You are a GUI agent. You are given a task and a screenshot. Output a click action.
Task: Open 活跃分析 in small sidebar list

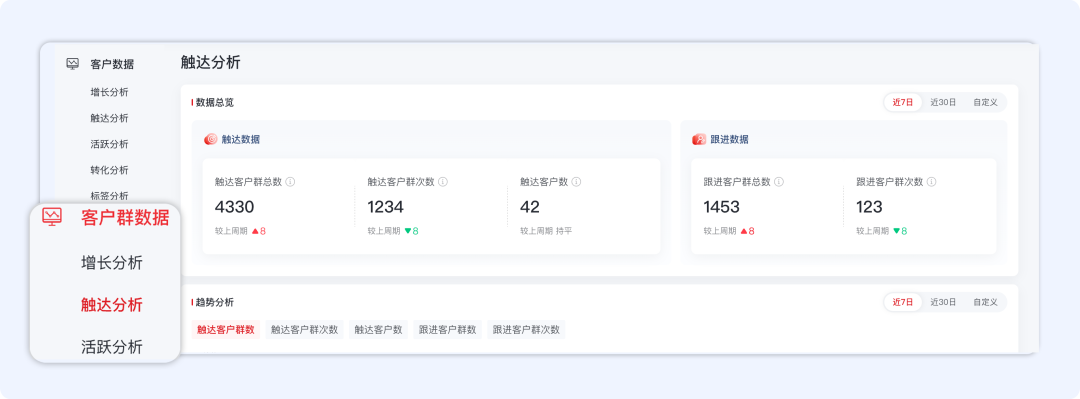[x=109, y=144]
